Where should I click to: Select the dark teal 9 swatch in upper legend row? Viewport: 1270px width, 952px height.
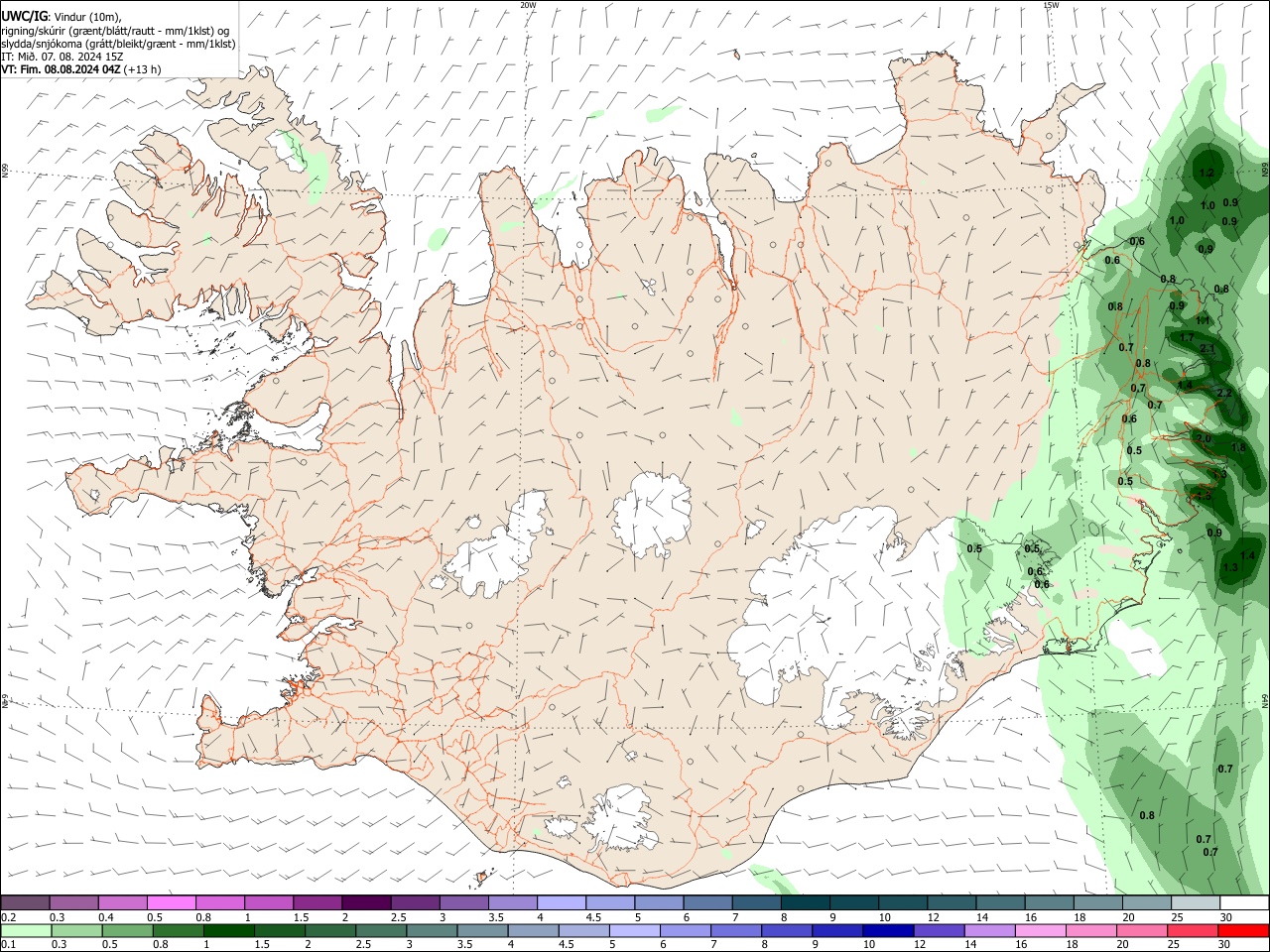pos(806,902)
